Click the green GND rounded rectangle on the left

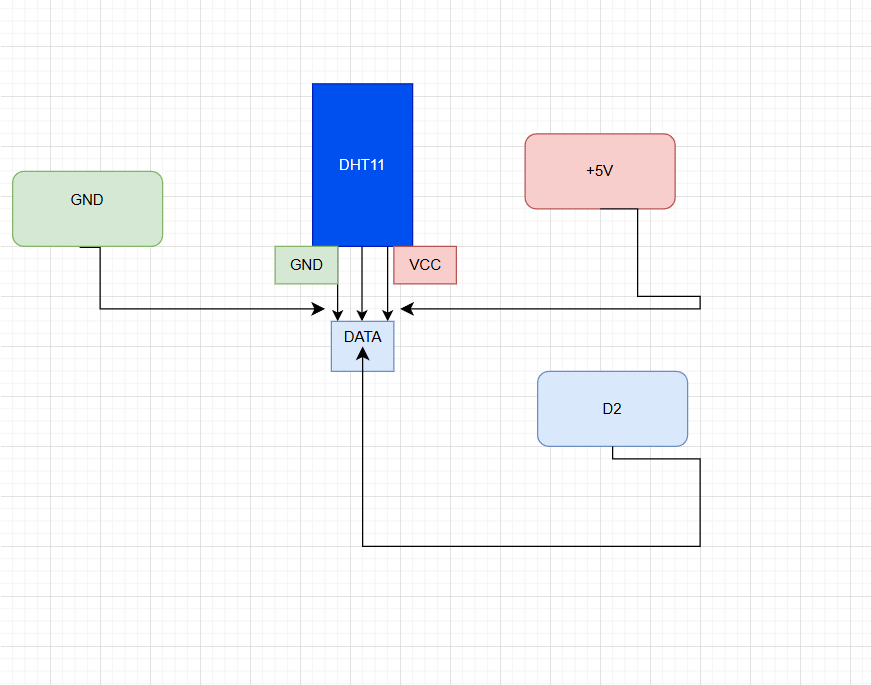point(87,208)
